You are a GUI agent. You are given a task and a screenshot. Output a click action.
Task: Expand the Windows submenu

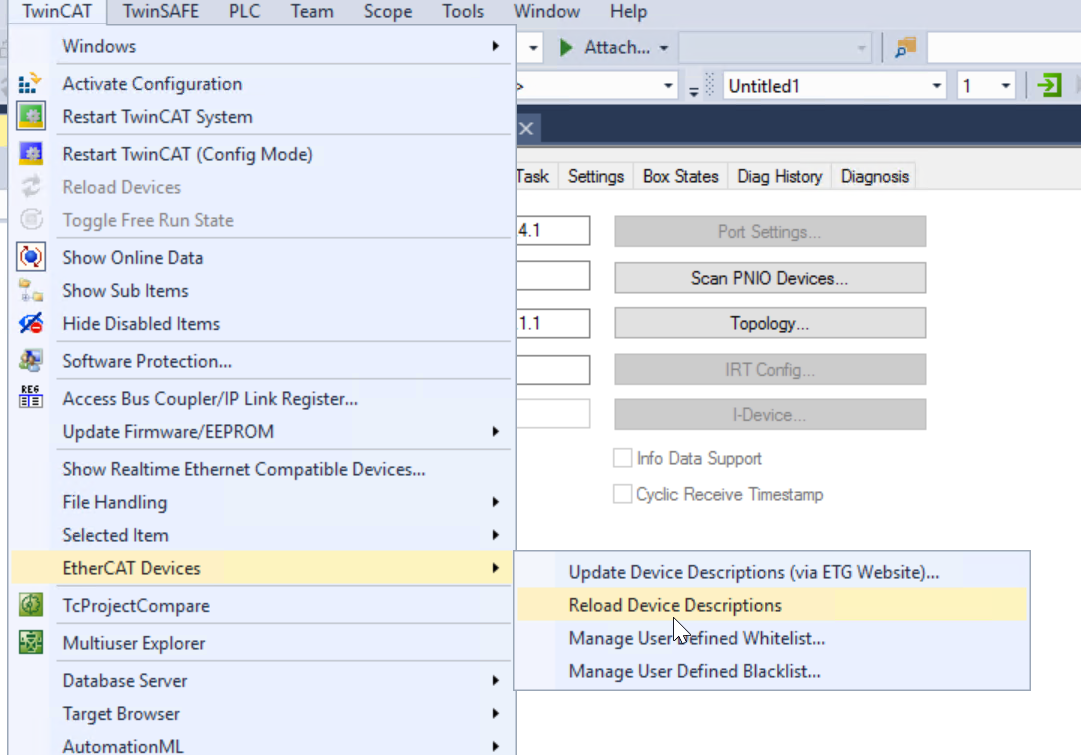coord(495,46)
